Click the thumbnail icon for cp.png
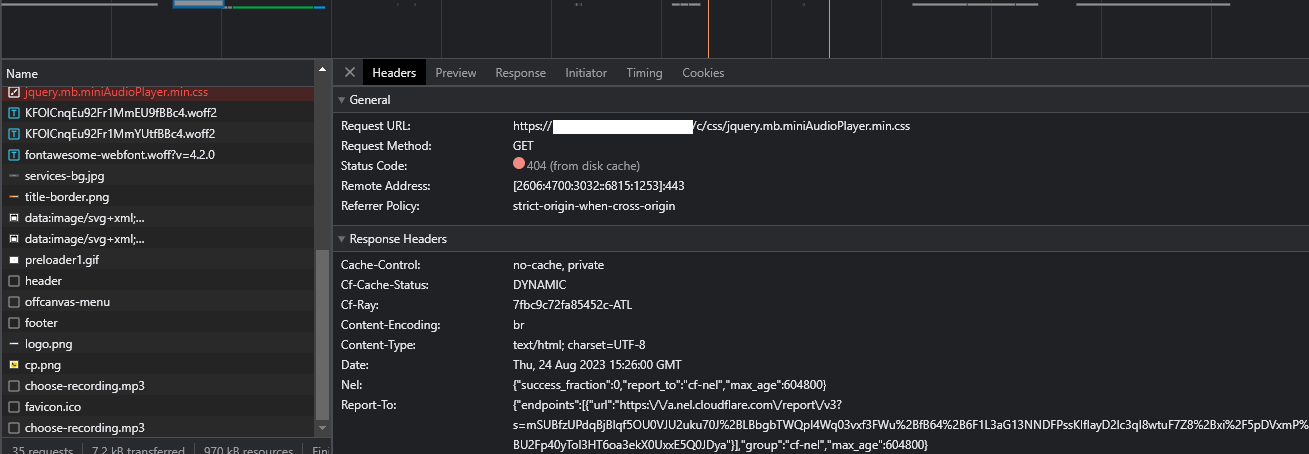This screenshot has height=454, width=1309. pos(14,365)
